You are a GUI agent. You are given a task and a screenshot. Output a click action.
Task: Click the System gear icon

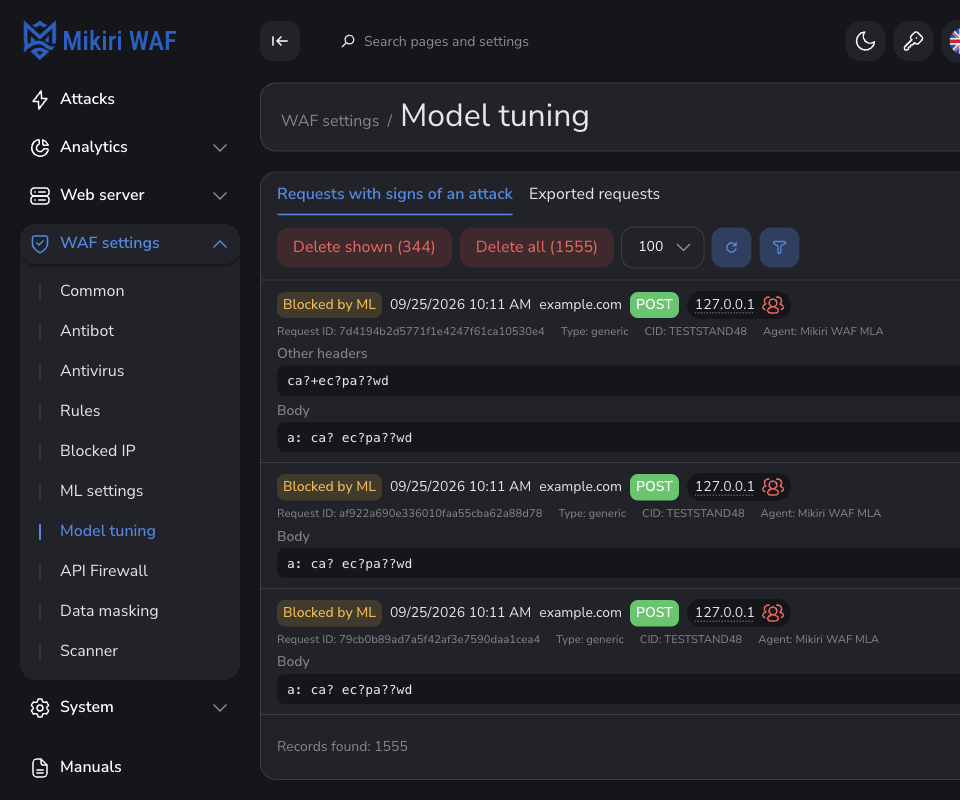pyautogui.click(x=40, y=708)
